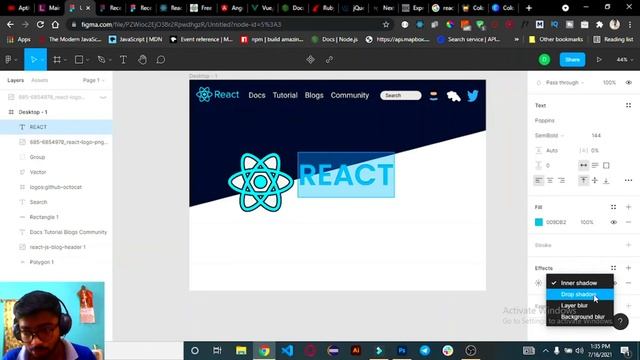
Task: Select the Hand tool
Action: click(142, 60)
